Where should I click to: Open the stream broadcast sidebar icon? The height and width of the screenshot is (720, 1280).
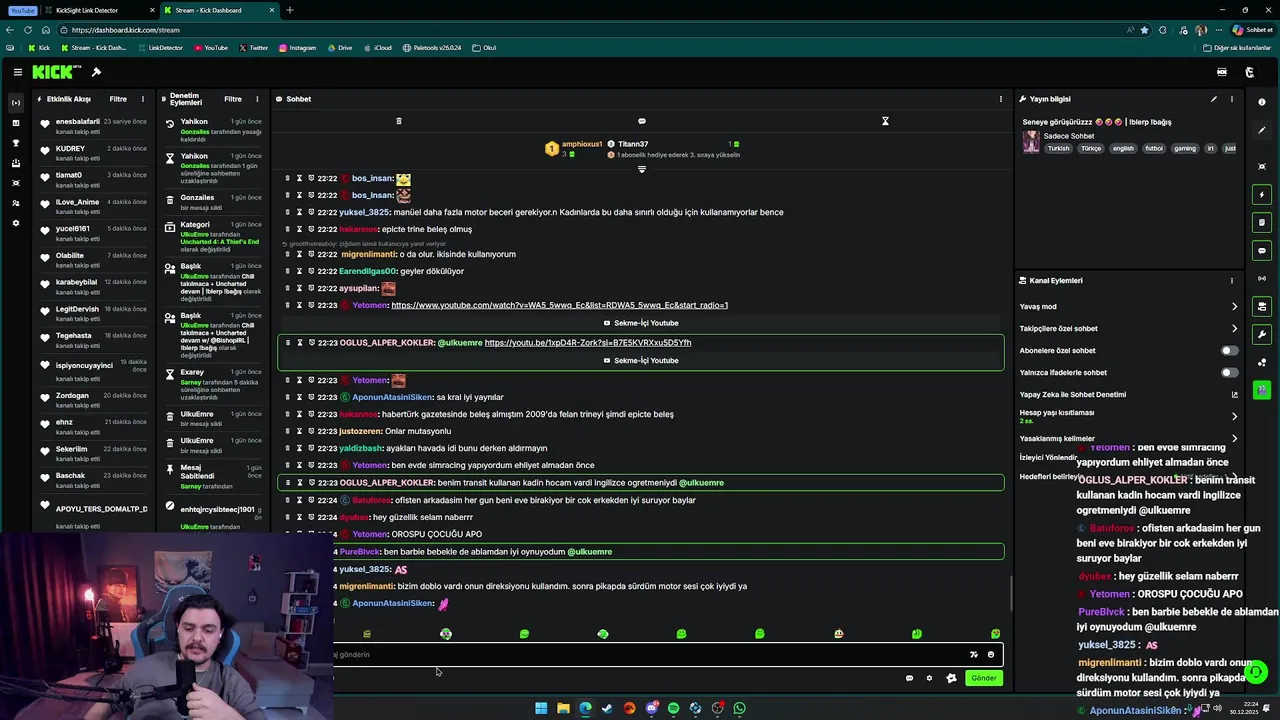coord(15,103)
